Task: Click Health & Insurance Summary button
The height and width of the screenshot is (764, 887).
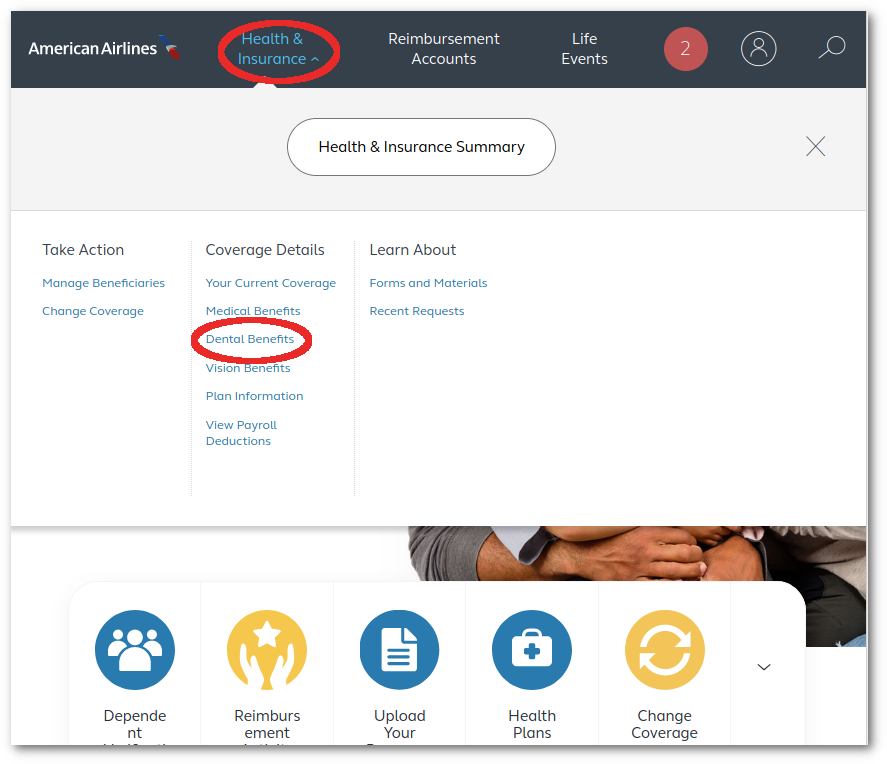Action: pos(421,147)
